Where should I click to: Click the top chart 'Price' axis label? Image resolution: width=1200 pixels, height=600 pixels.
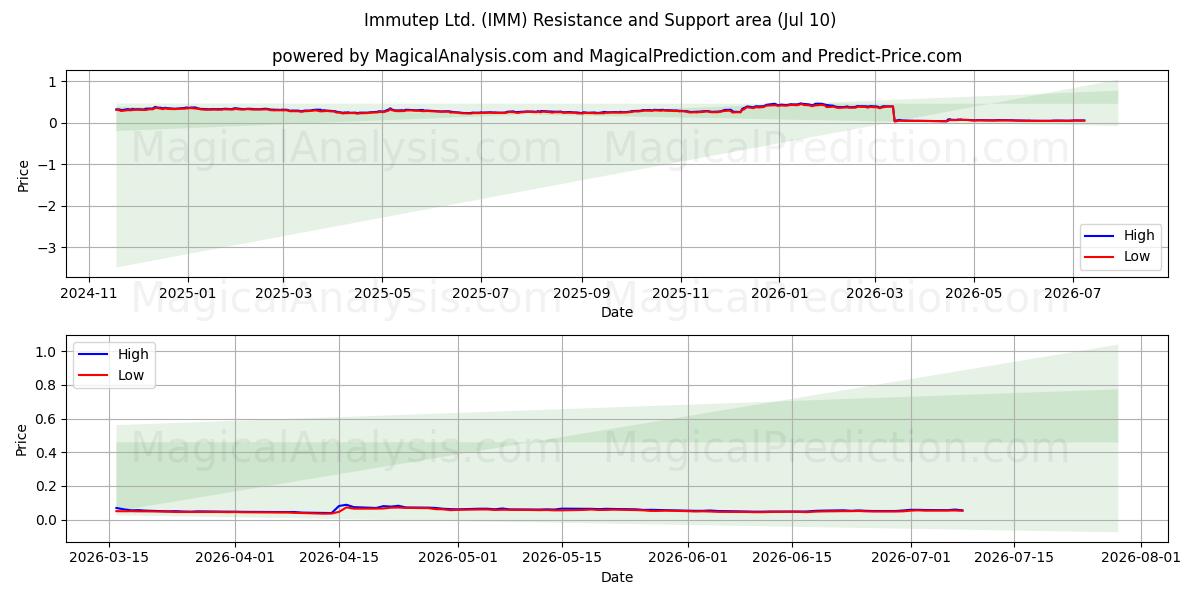[x=23, y=174]
